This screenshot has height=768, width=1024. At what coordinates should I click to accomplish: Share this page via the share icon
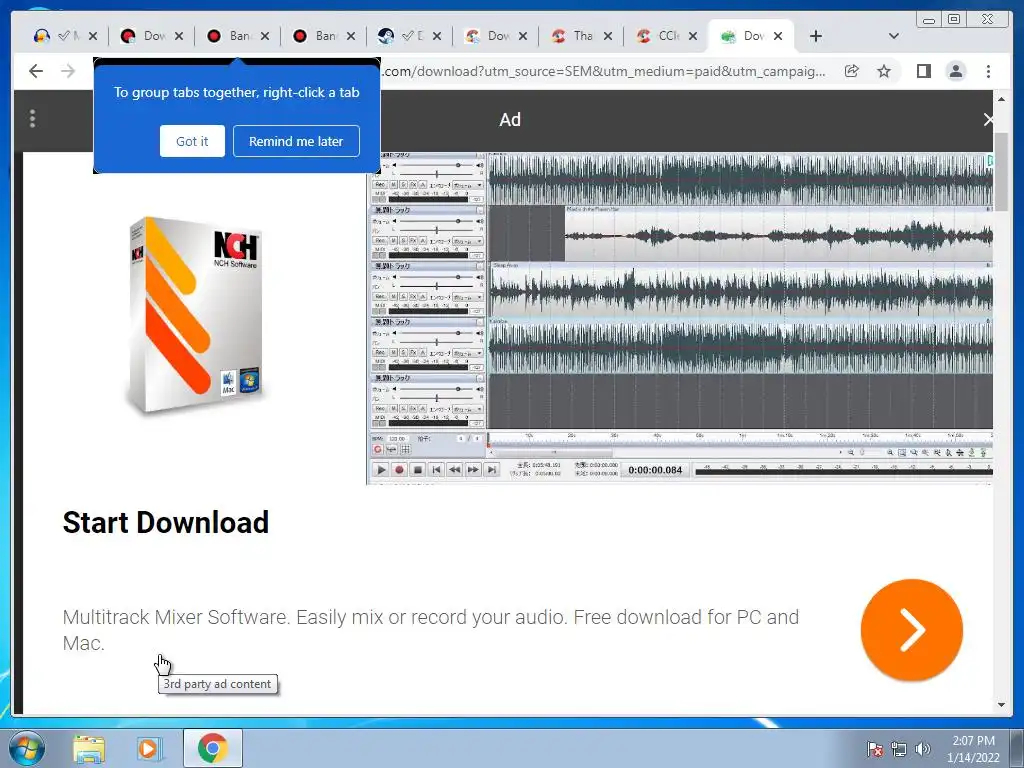tap(851, 71)
